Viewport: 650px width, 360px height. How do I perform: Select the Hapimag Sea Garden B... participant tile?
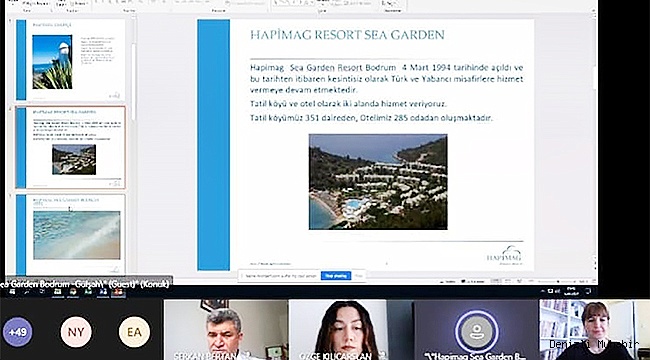click(476, 330)
